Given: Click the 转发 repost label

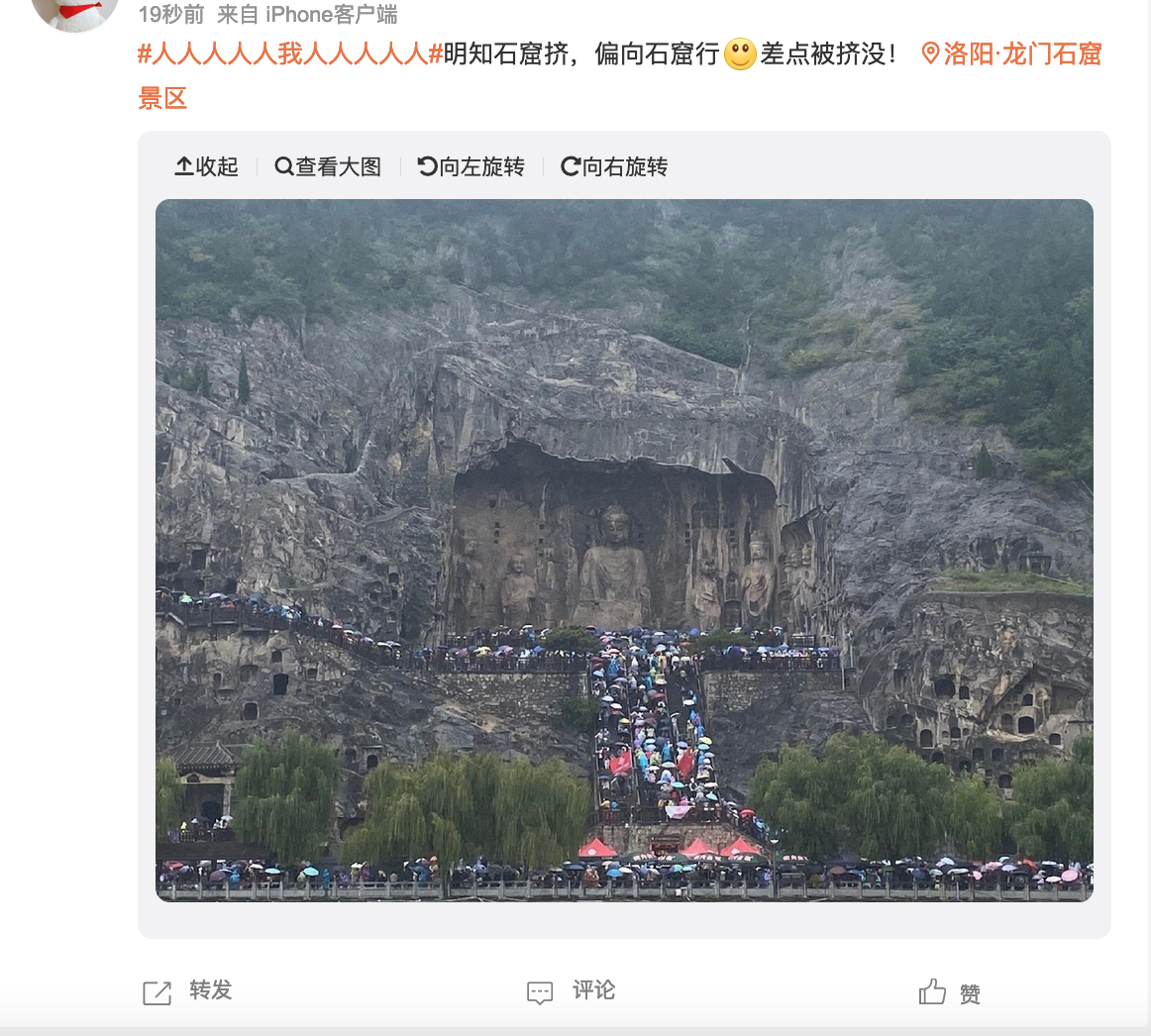Looking at the screenshot, I should click(x=211, y=989).
